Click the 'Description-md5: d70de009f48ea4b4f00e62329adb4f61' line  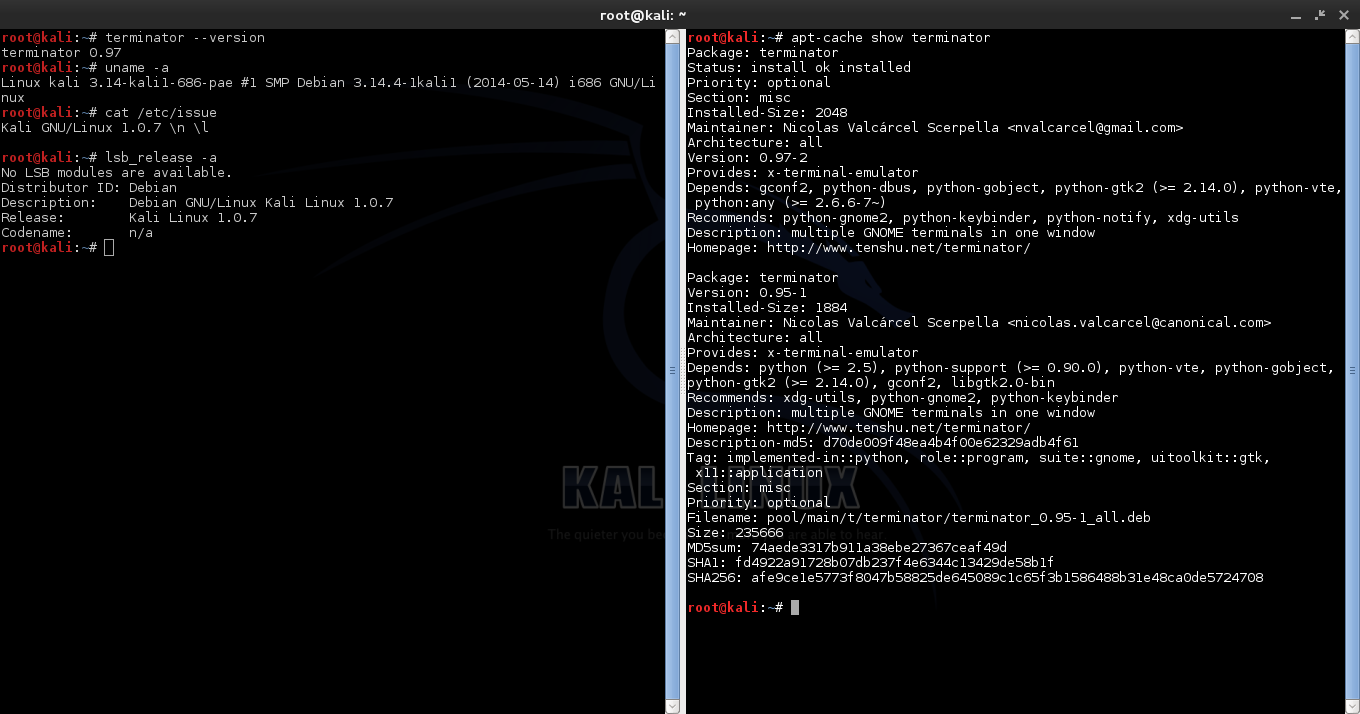coord(883,443)
